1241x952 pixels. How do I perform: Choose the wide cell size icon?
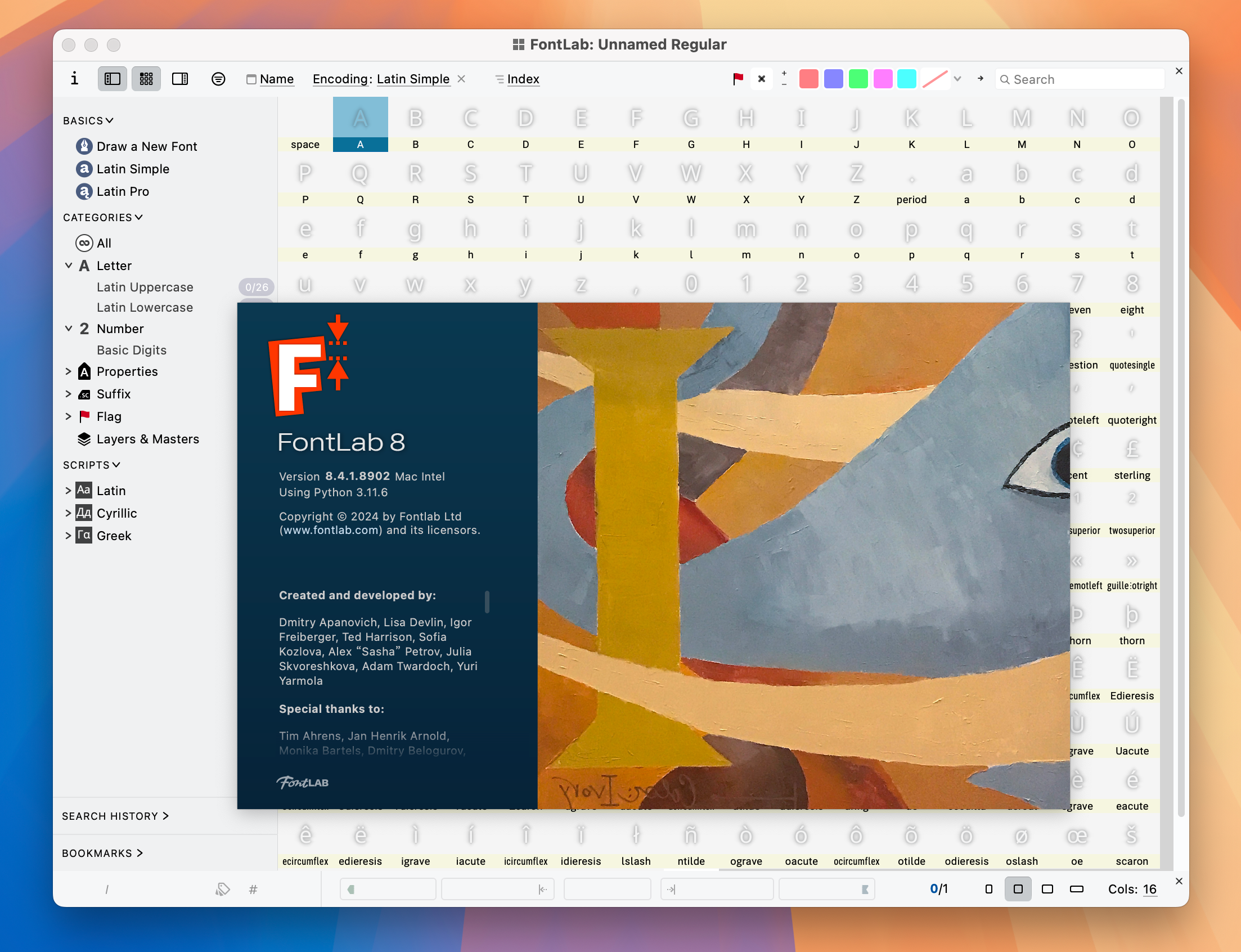(x=1077, y=889)
